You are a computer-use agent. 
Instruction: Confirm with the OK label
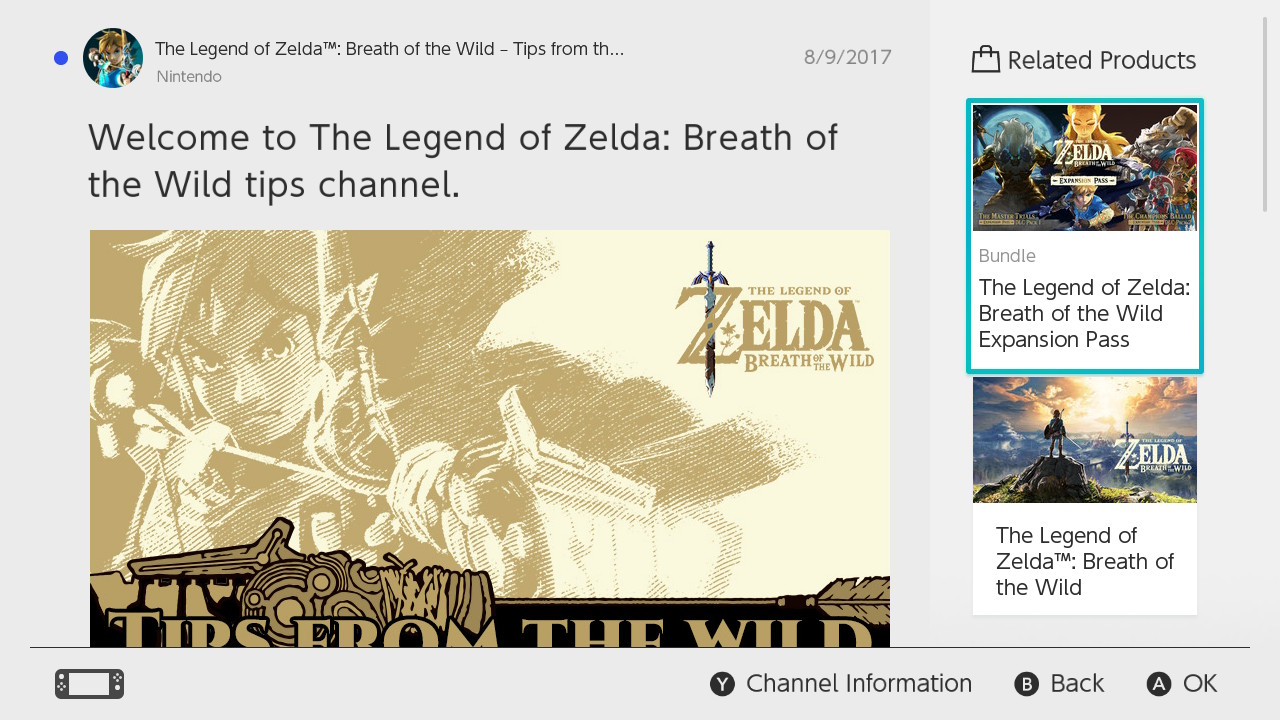[x=1199, y=684]
